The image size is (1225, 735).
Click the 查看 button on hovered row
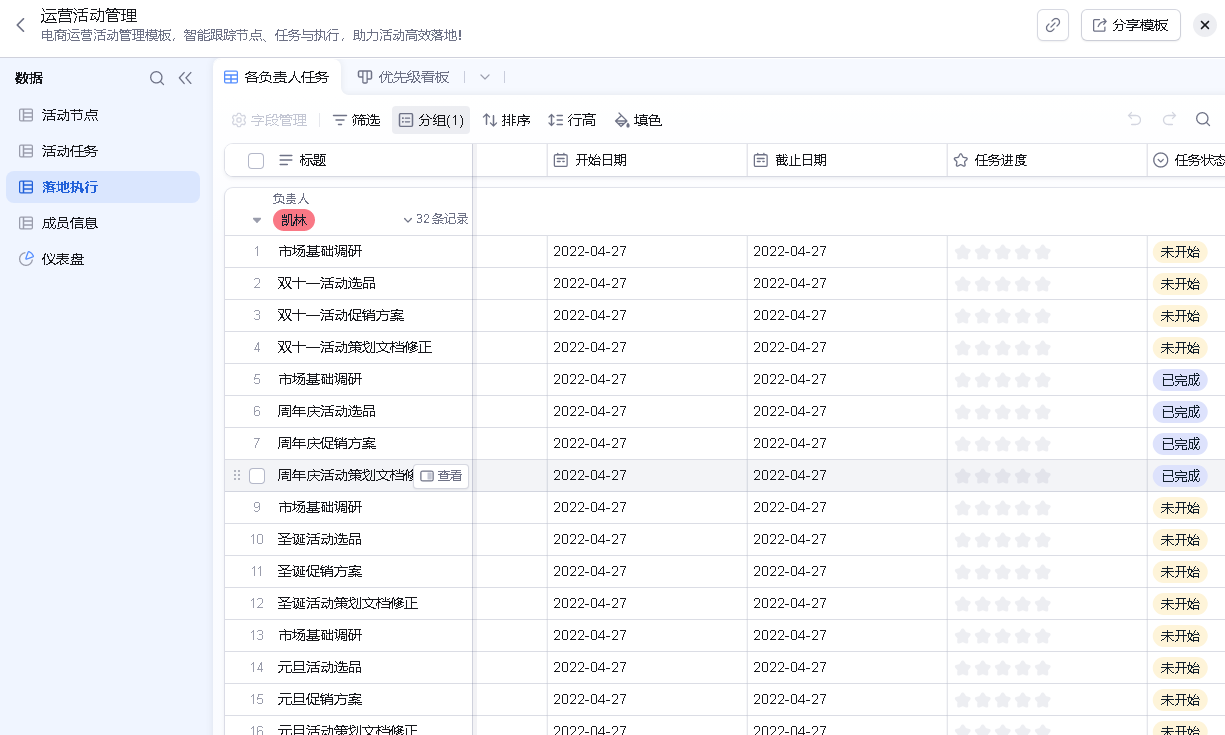[x=441, y=476]
